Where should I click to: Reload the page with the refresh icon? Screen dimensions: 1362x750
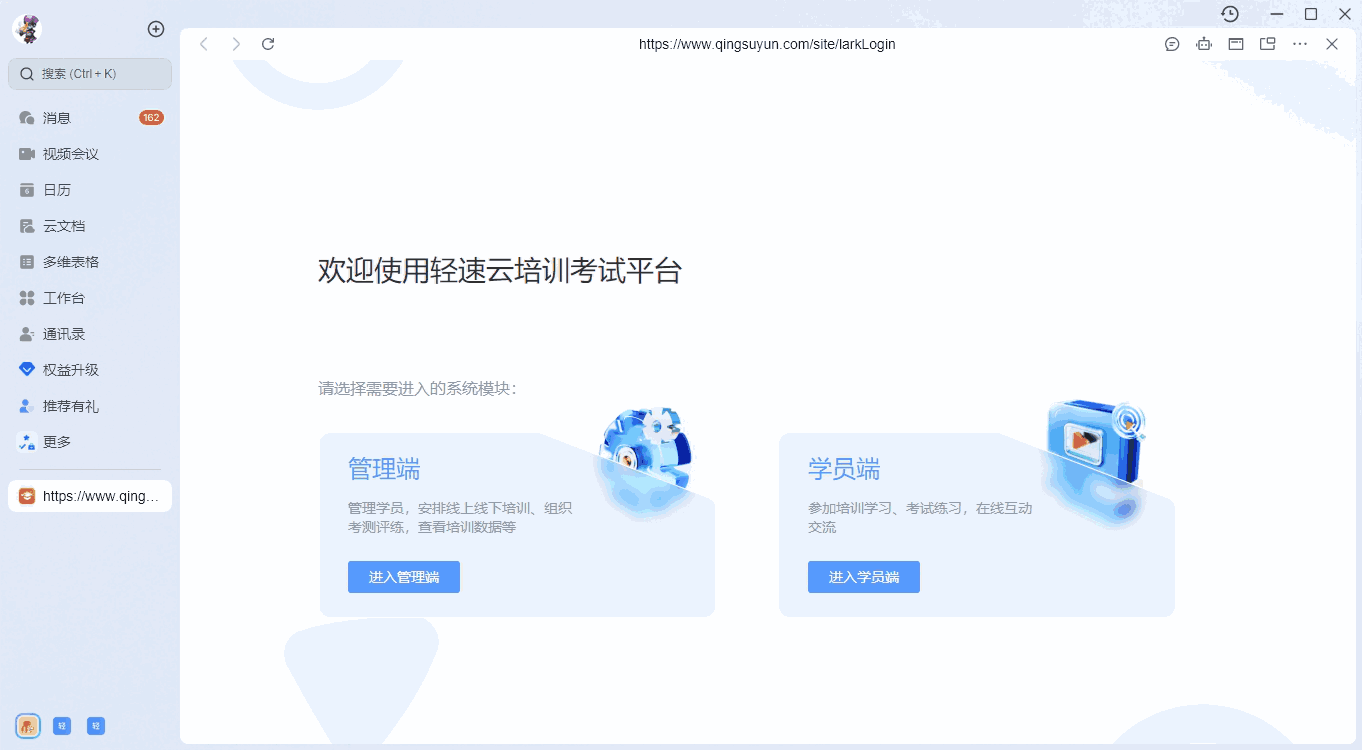pos(268,44)
